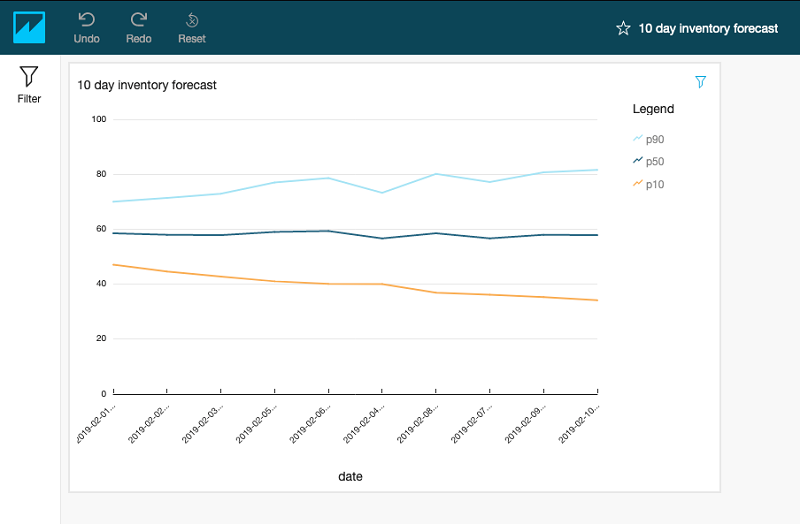Click the light blue p90 line
The height and width of the screenshot is (524, 800).
tap(356, 185)
